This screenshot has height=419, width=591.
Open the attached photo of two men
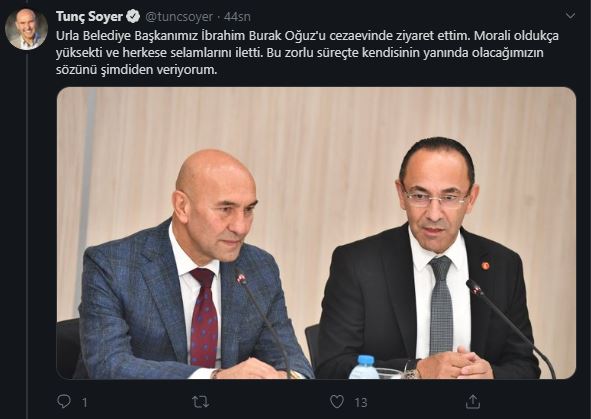click(316, 233)
